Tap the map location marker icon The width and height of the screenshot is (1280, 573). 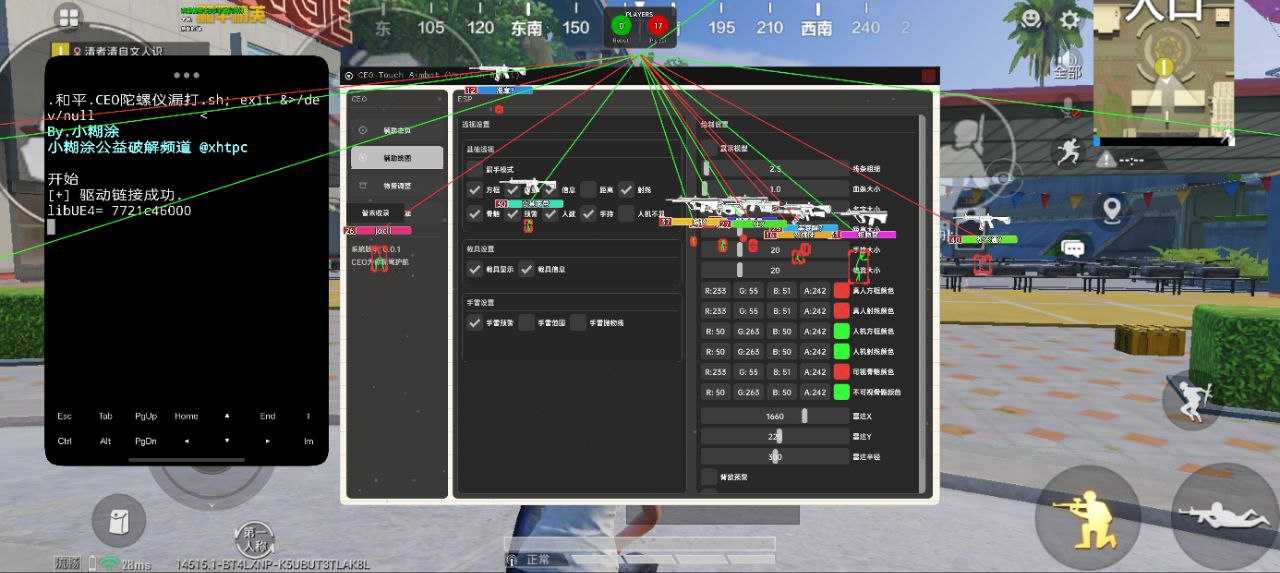1112,207
